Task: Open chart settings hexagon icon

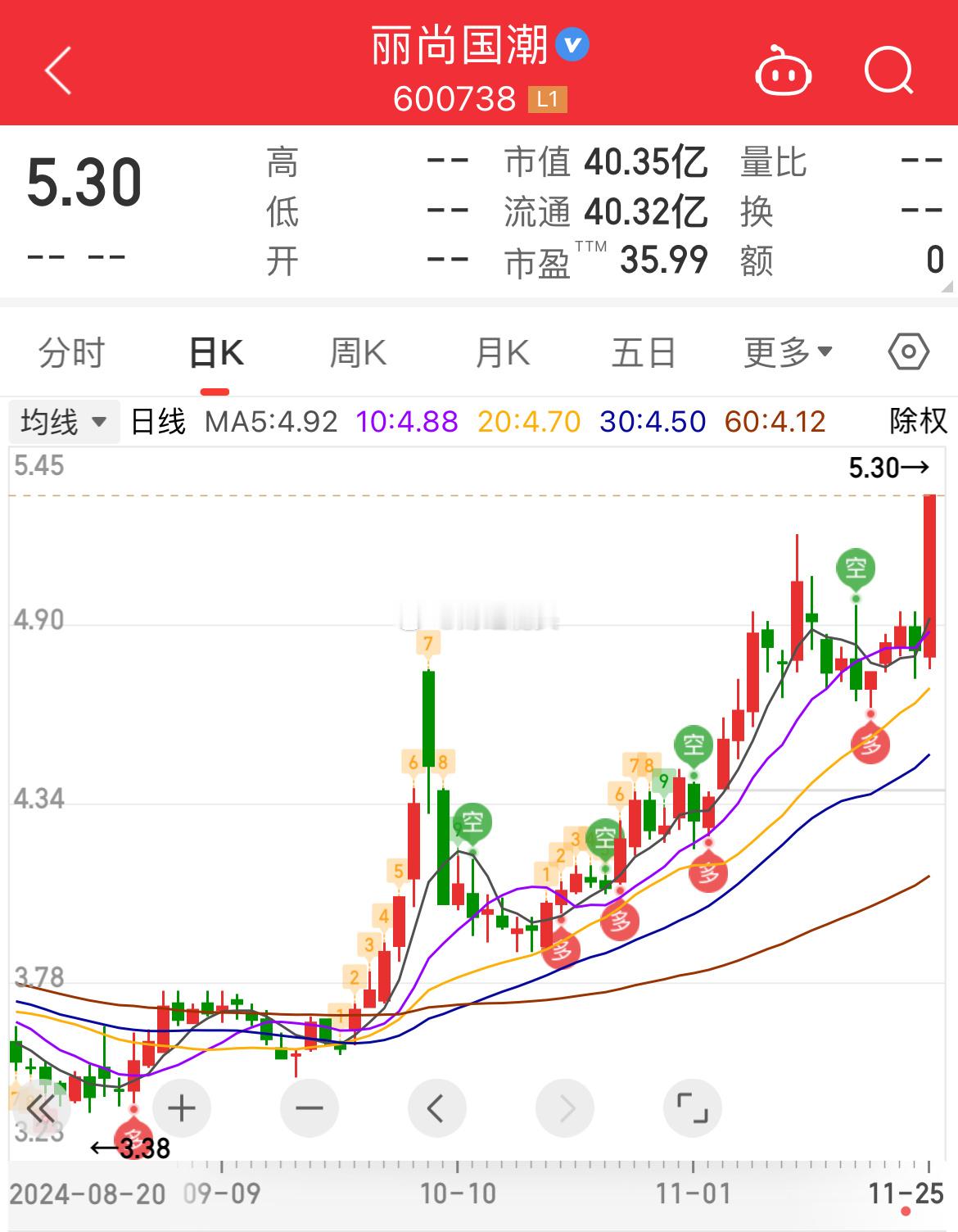Action: [908, 352]
